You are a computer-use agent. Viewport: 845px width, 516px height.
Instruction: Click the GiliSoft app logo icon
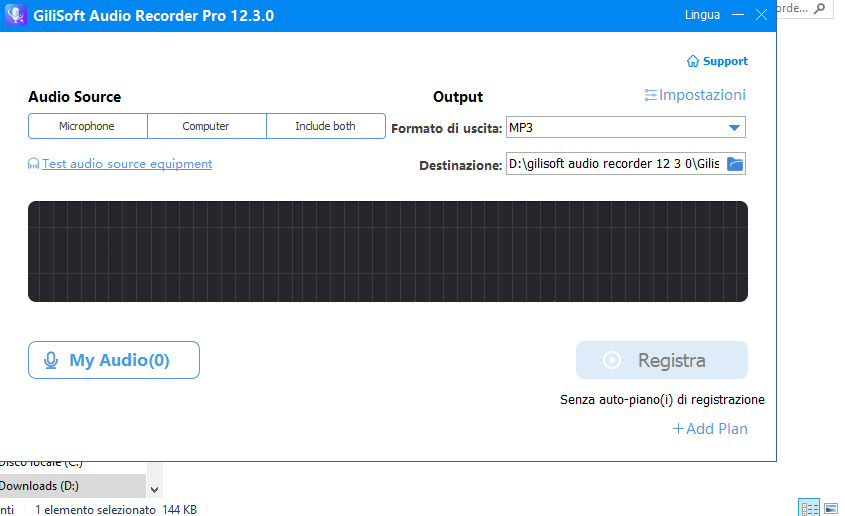[x=16, y=15]
